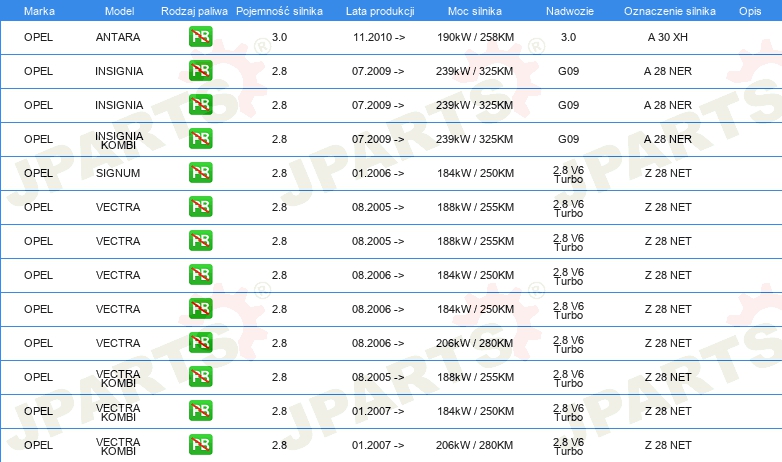
Task: Click 01.2007 -> in the VECTRA KOMBI 280KM row
Action: pos(378,445)
